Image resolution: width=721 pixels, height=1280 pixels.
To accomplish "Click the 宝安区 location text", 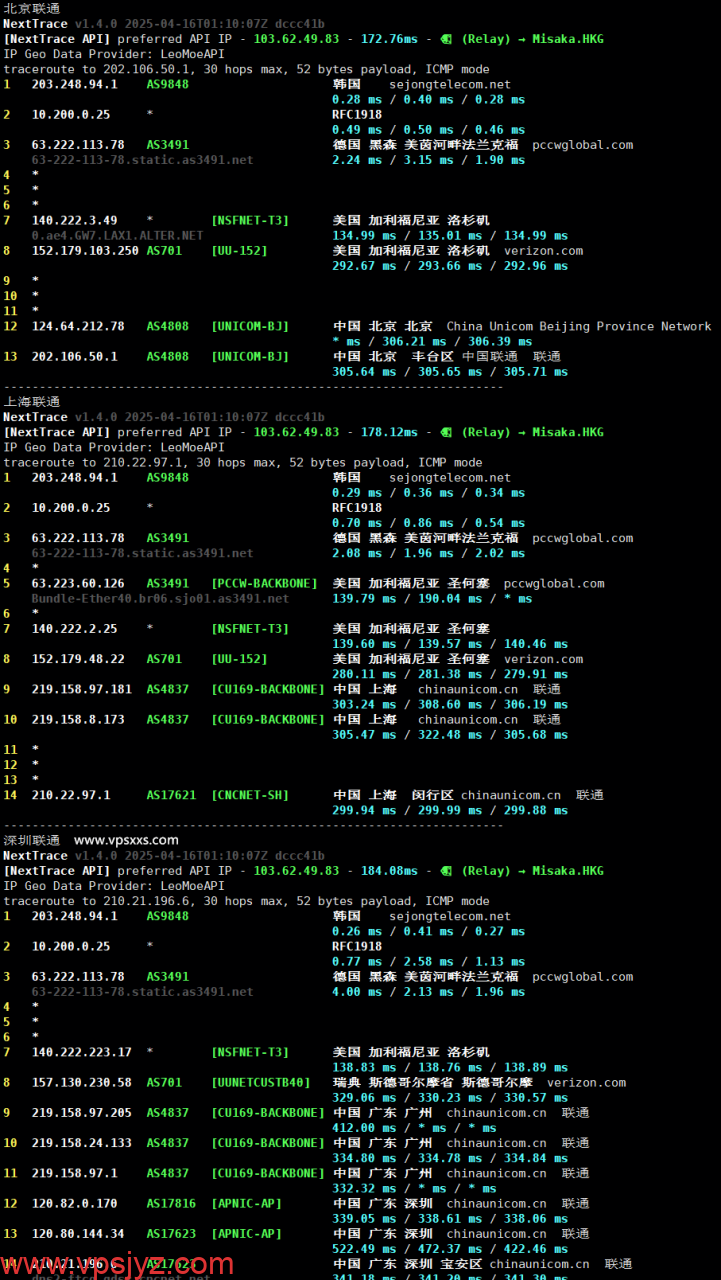I will tap(462, 1264).
